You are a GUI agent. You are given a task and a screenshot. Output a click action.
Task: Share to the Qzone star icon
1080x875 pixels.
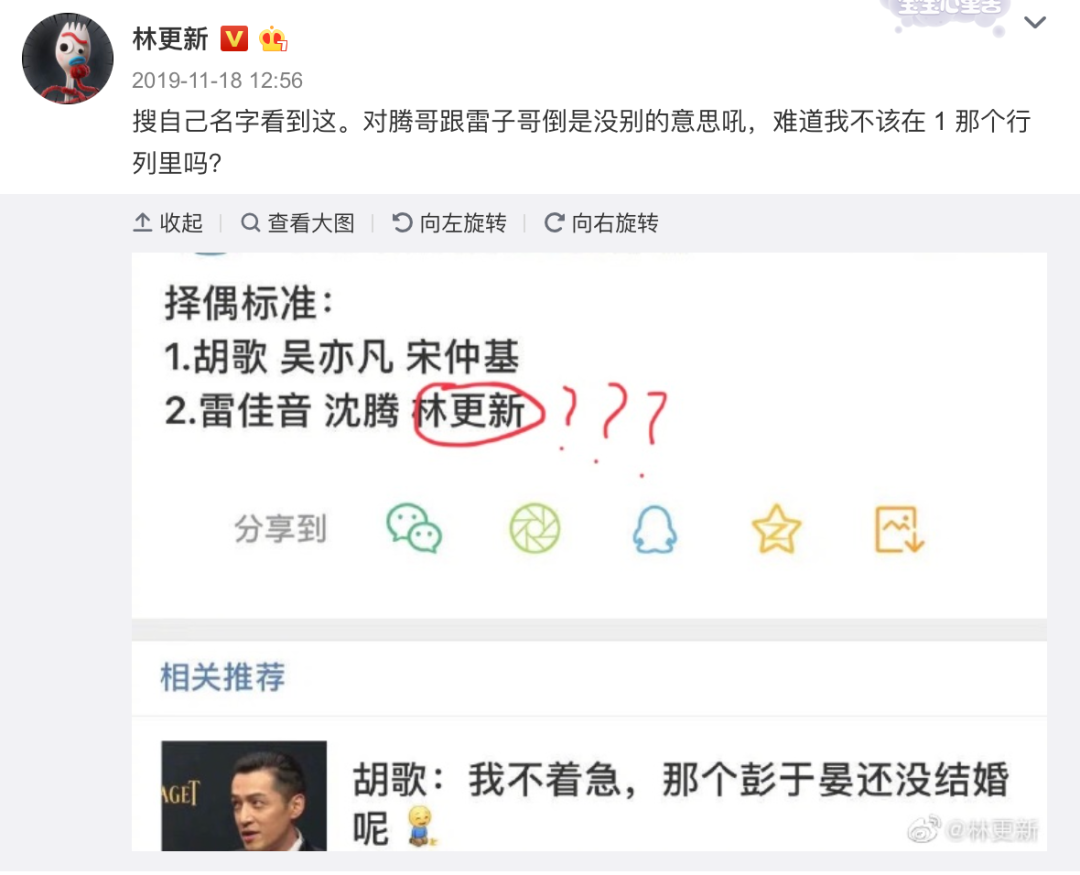(776, 528)
